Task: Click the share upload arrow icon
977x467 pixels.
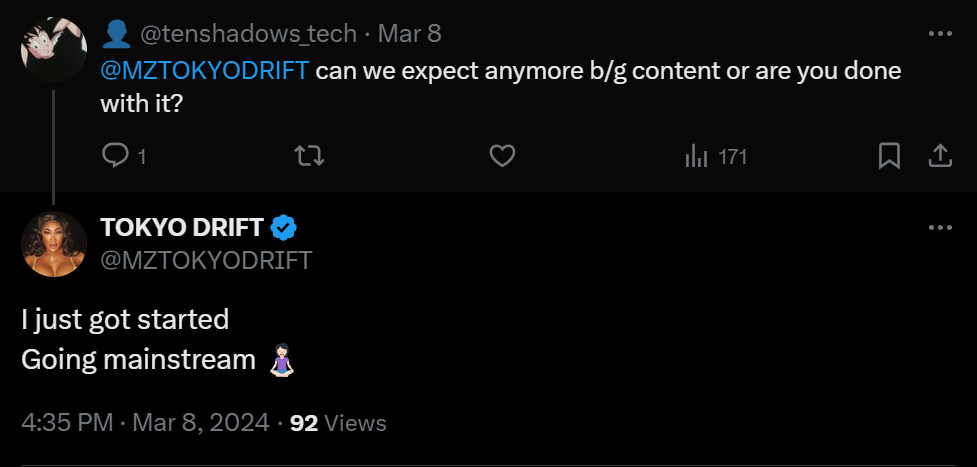Action: 939,156
